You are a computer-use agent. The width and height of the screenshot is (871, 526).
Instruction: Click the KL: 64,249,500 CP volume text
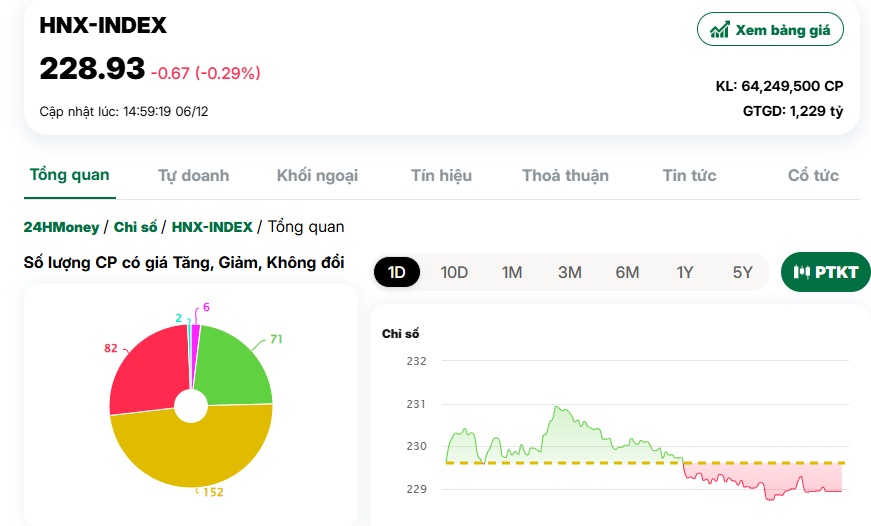[x=779, y=86]
